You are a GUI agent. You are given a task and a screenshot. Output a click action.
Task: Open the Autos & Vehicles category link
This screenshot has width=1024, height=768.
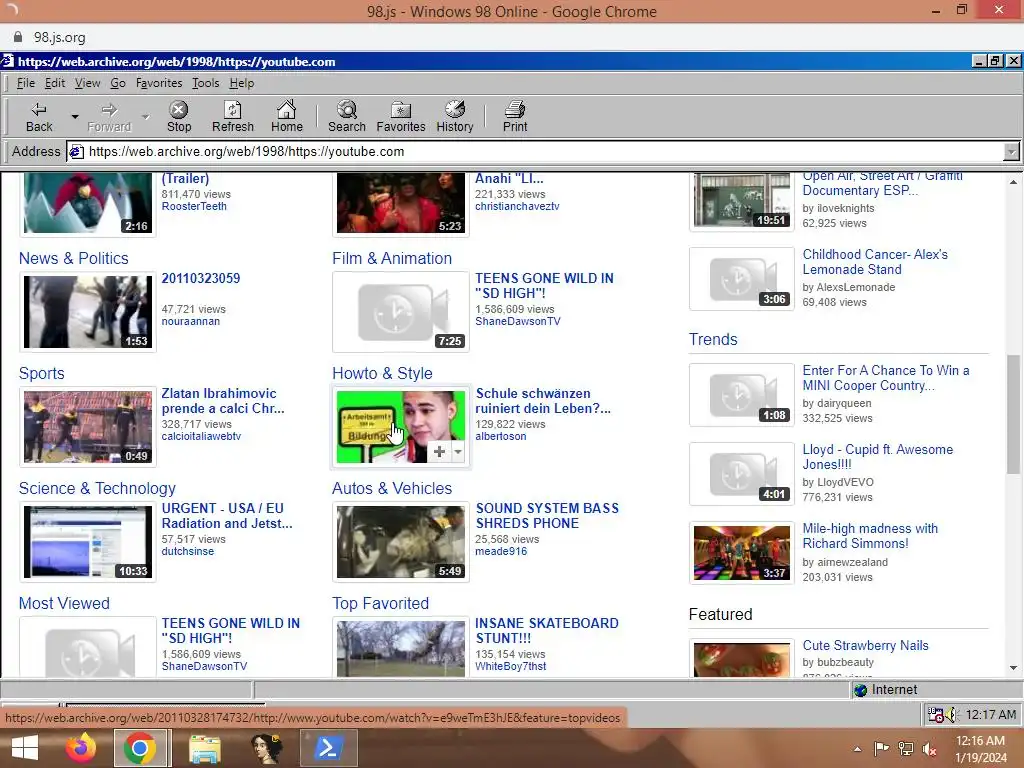(392, 488)
